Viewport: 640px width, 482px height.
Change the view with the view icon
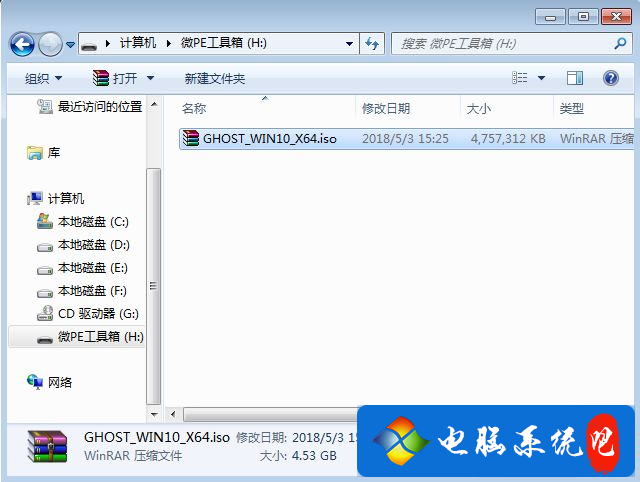pos(520,78)
